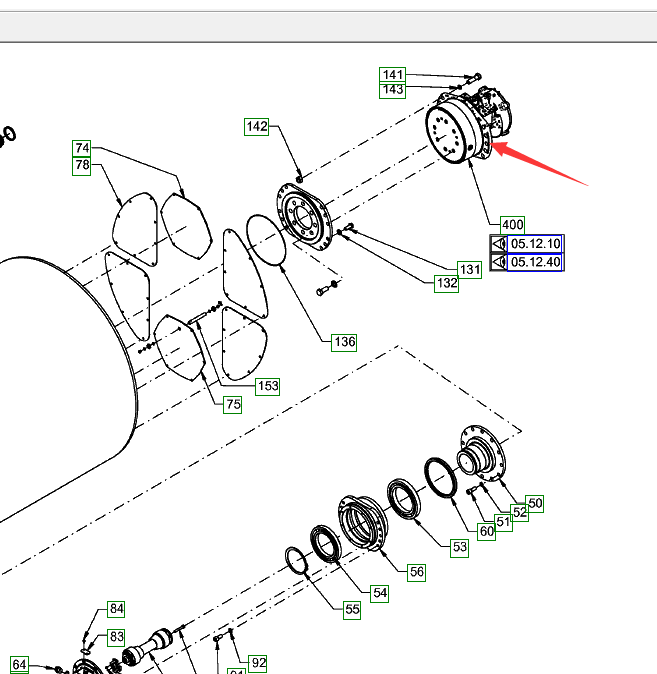Select part callout 74
Viewport: 657px width, 674px height.
[82, 148]
